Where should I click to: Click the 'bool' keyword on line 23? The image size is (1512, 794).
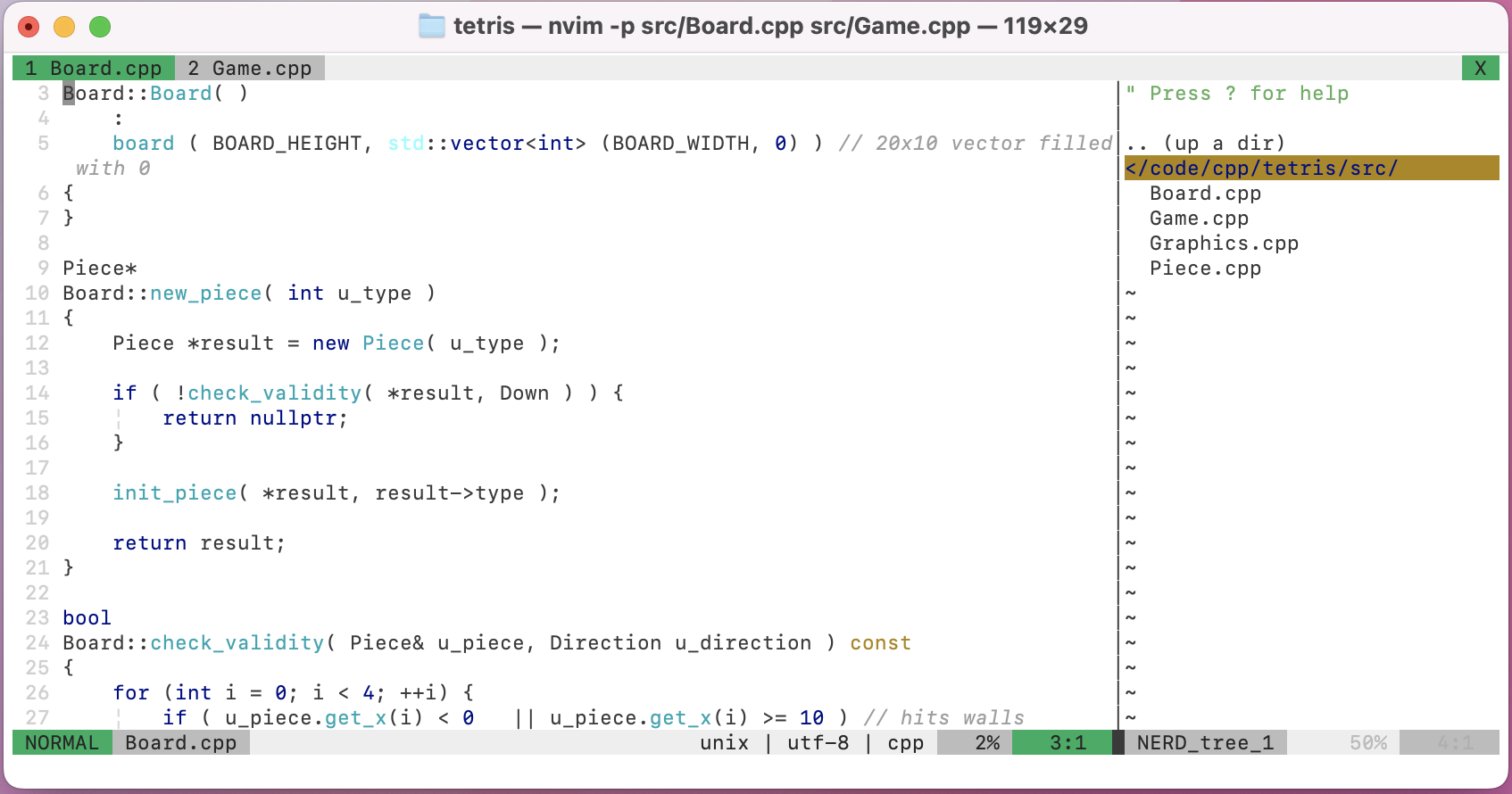coord(87,618)
